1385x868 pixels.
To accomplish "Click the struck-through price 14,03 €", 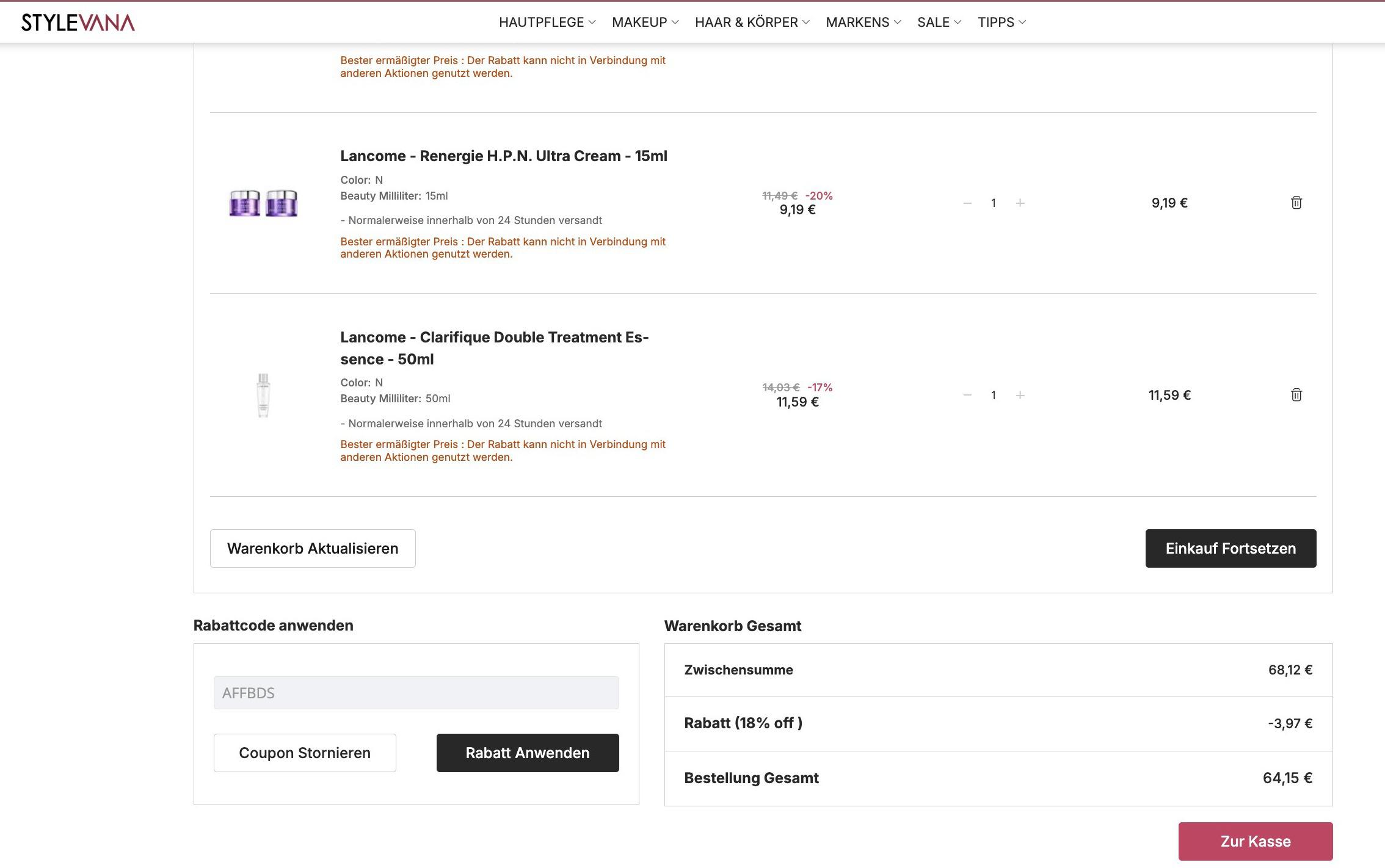I will tap(781, 388).
